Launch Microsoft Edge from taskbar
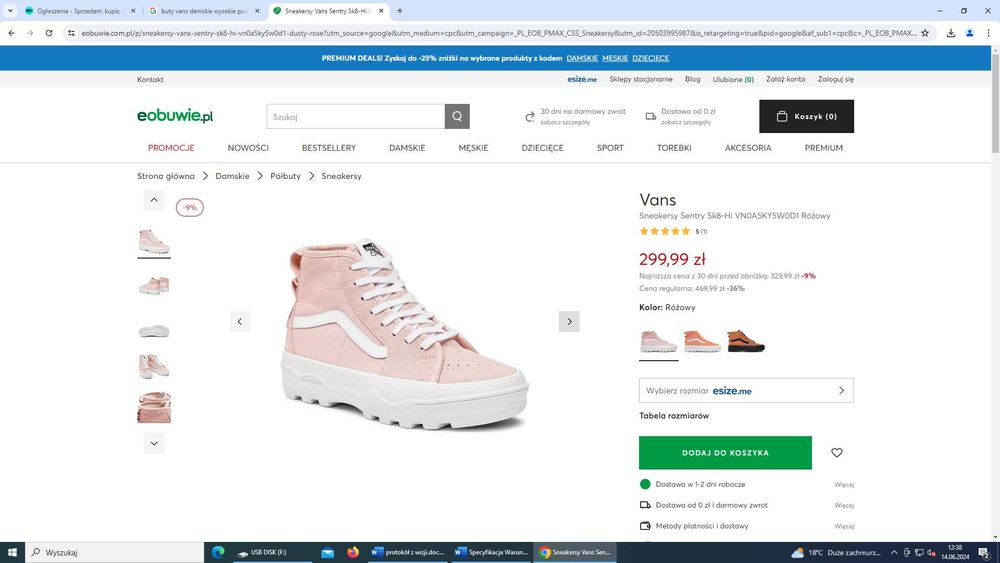The image size is (1000, 563). pos(218,552)
